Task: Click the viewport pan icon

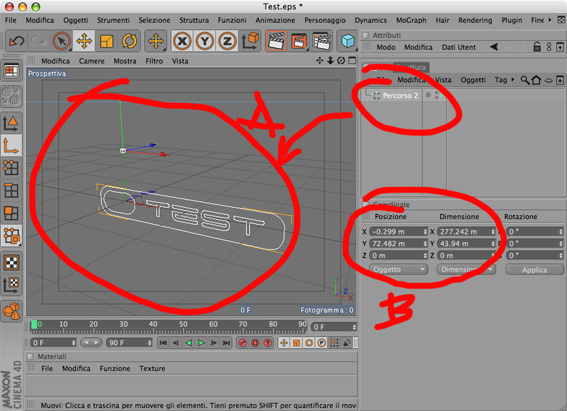Action: [319, 61]
